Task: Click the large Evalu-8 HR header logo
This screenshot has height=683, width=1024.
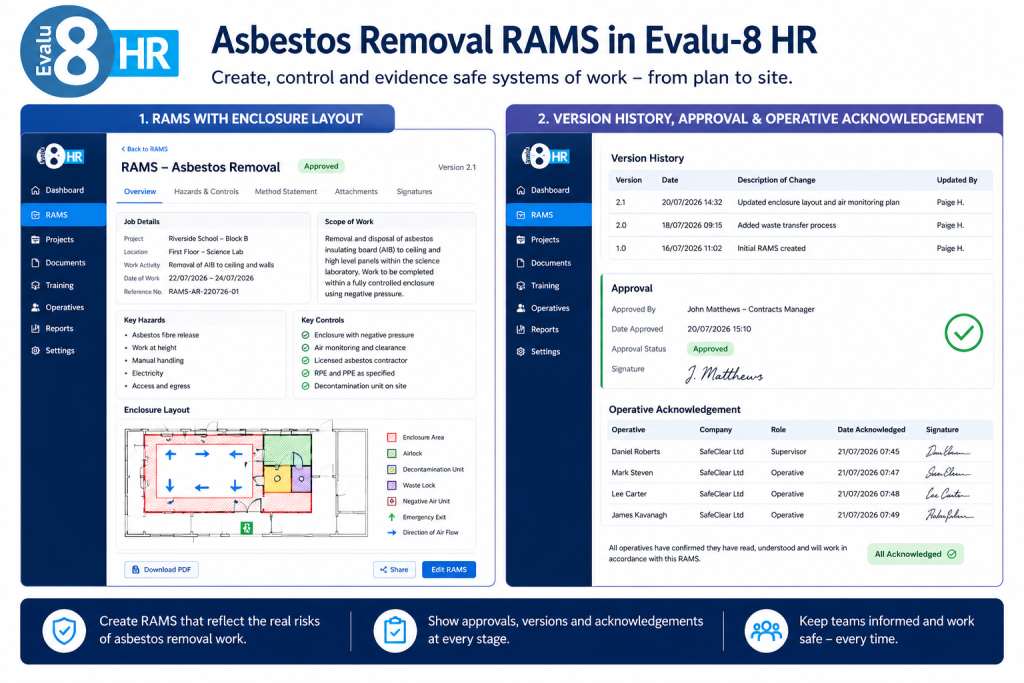Action: [x=99, y=52]
